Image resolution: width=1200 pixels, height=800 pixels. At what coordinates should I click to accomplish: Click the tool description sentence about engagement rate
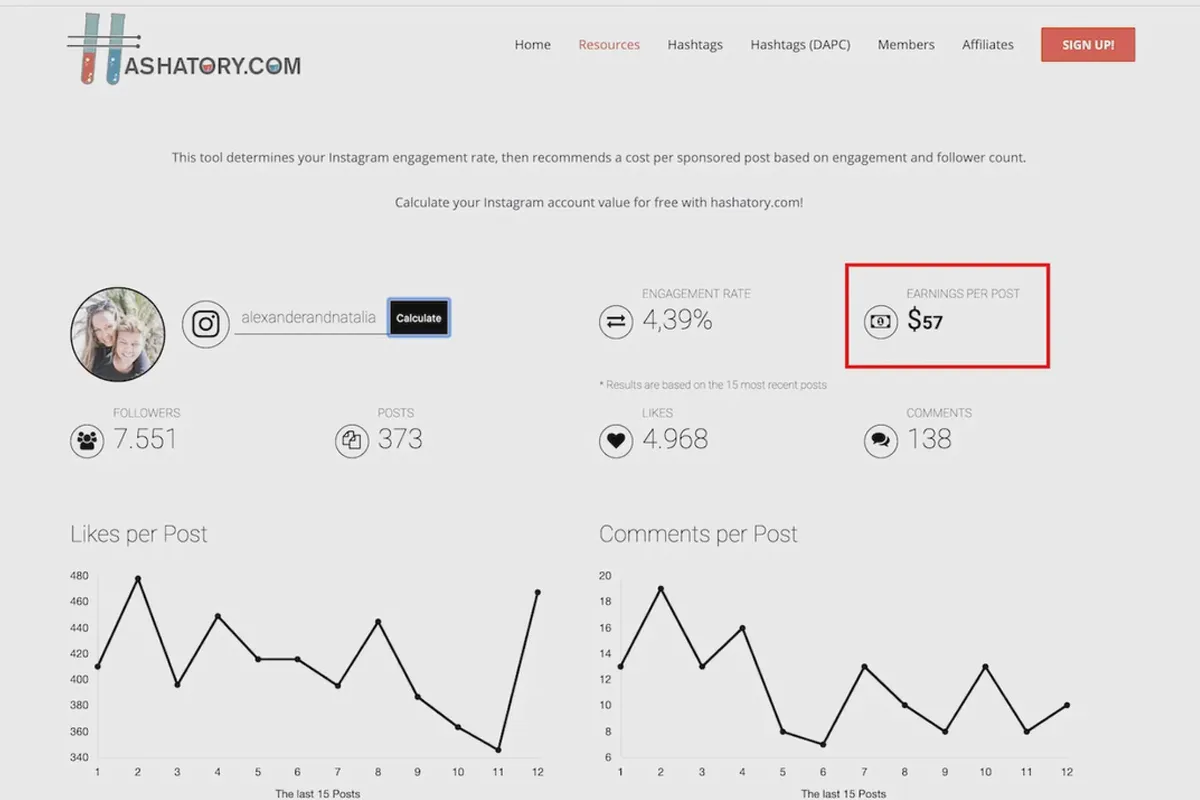pyautogui.click(x=599, y=157)
